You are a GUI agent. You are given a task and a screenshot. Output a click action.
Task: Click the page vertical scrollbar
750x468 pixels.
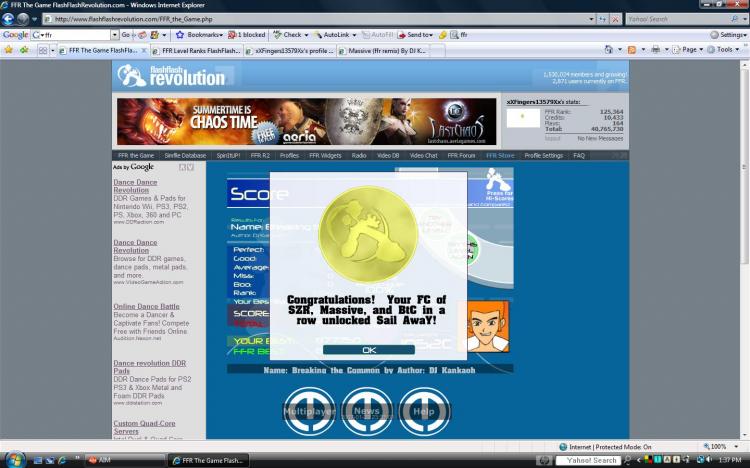pos(745,249)
